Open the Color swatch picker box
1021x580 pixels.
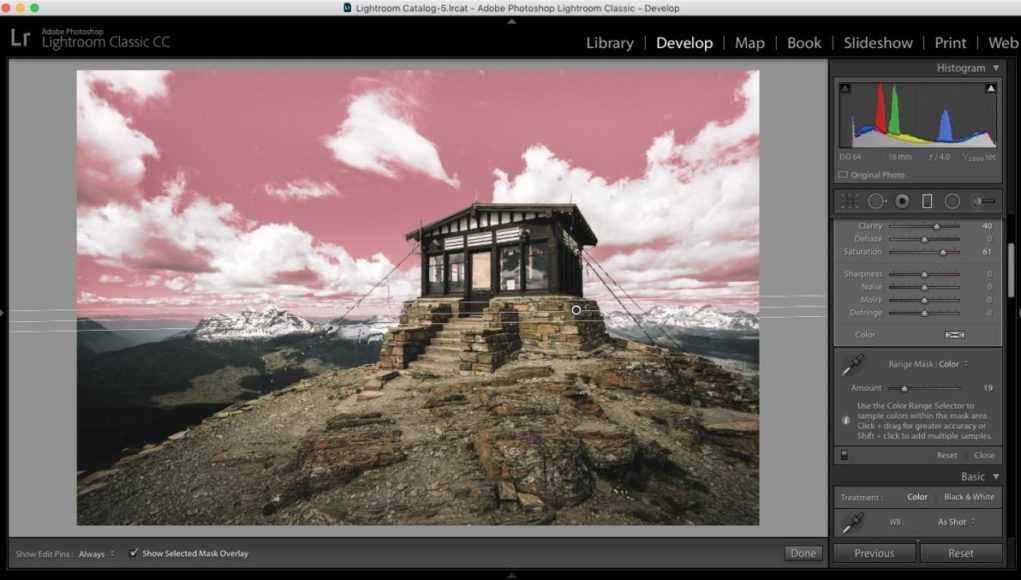pyautogui.click(x=955, y=335)
